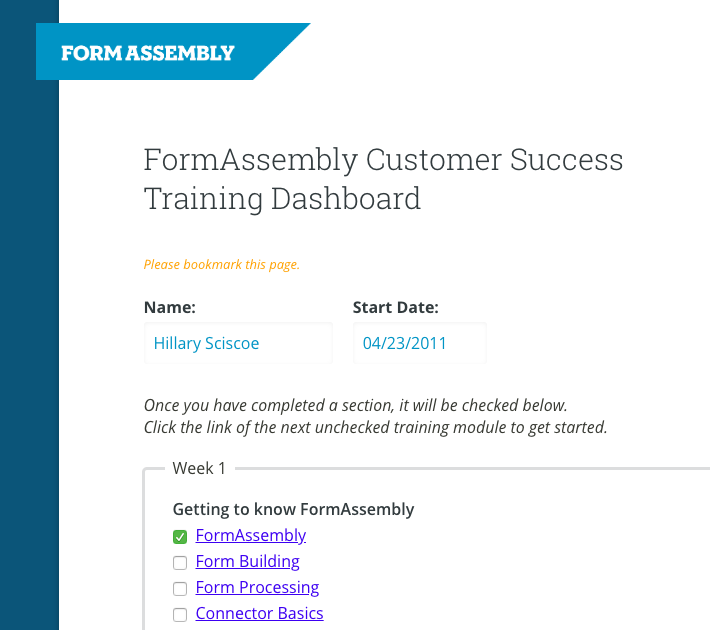Follow the Form Processing link
Screen dimensions: 710x630
pyautogui.click(x=257, y=587)
